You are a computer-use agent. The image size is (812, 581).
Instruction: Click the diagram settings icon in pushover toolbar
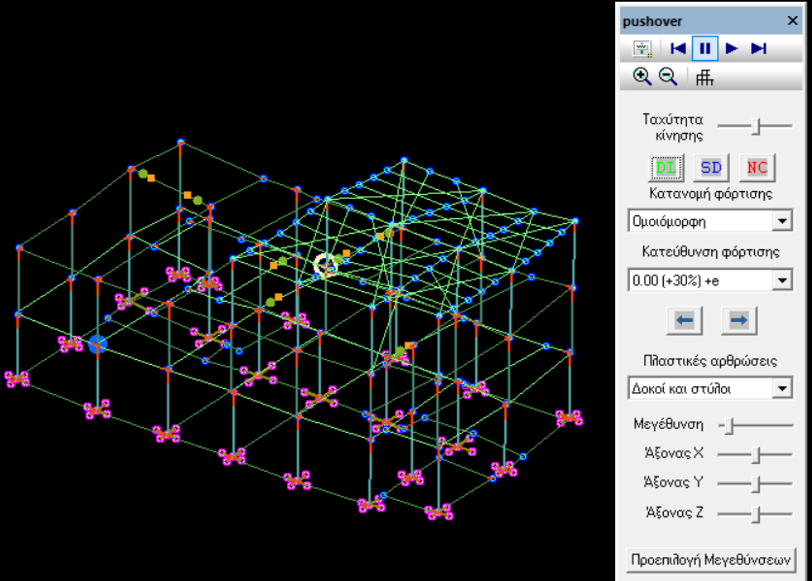(x=642, y=49)
